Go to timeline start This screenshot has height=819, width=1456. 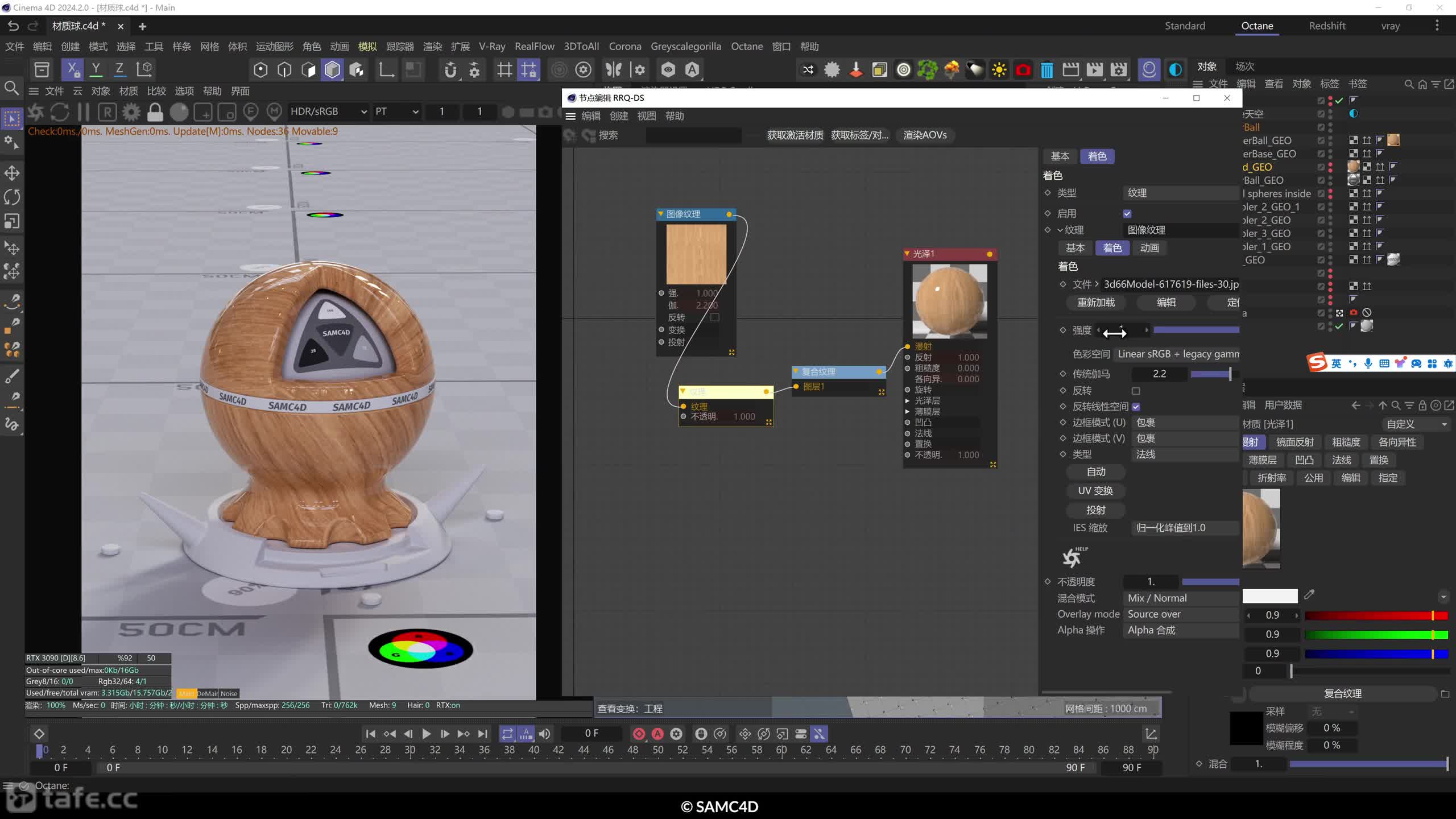click(370, 734)
